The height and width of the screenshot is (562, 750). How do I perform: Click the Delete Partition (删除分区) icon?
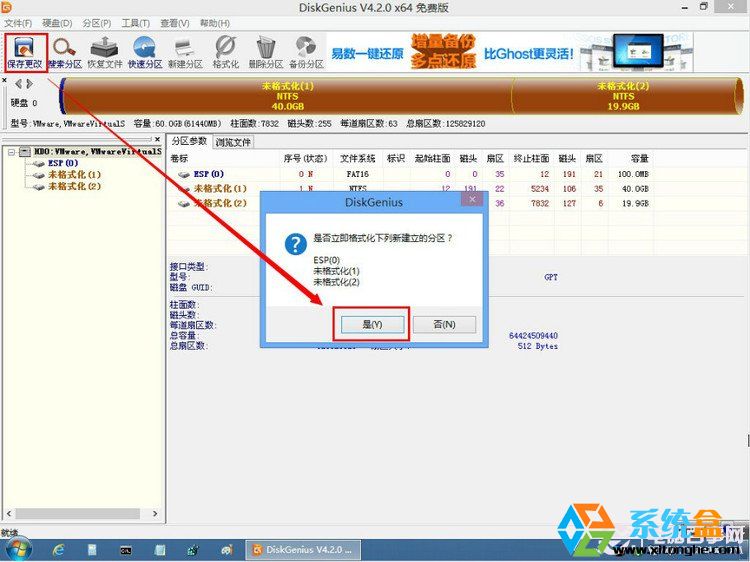pyautogui.click(x=265, y=52)
